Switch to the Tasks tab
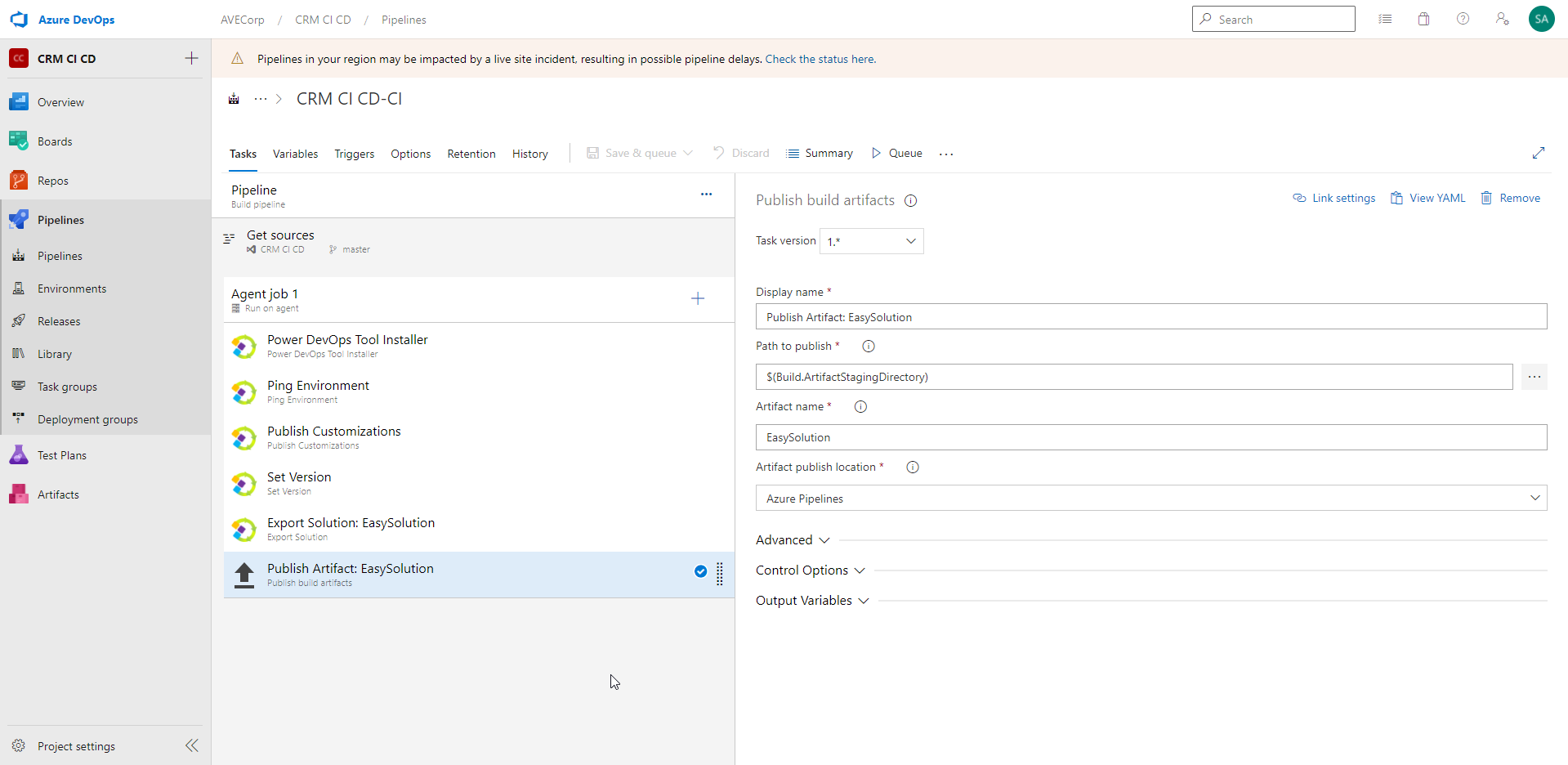This screenshot has height=765, width=1568. click(x=243, y=154)
